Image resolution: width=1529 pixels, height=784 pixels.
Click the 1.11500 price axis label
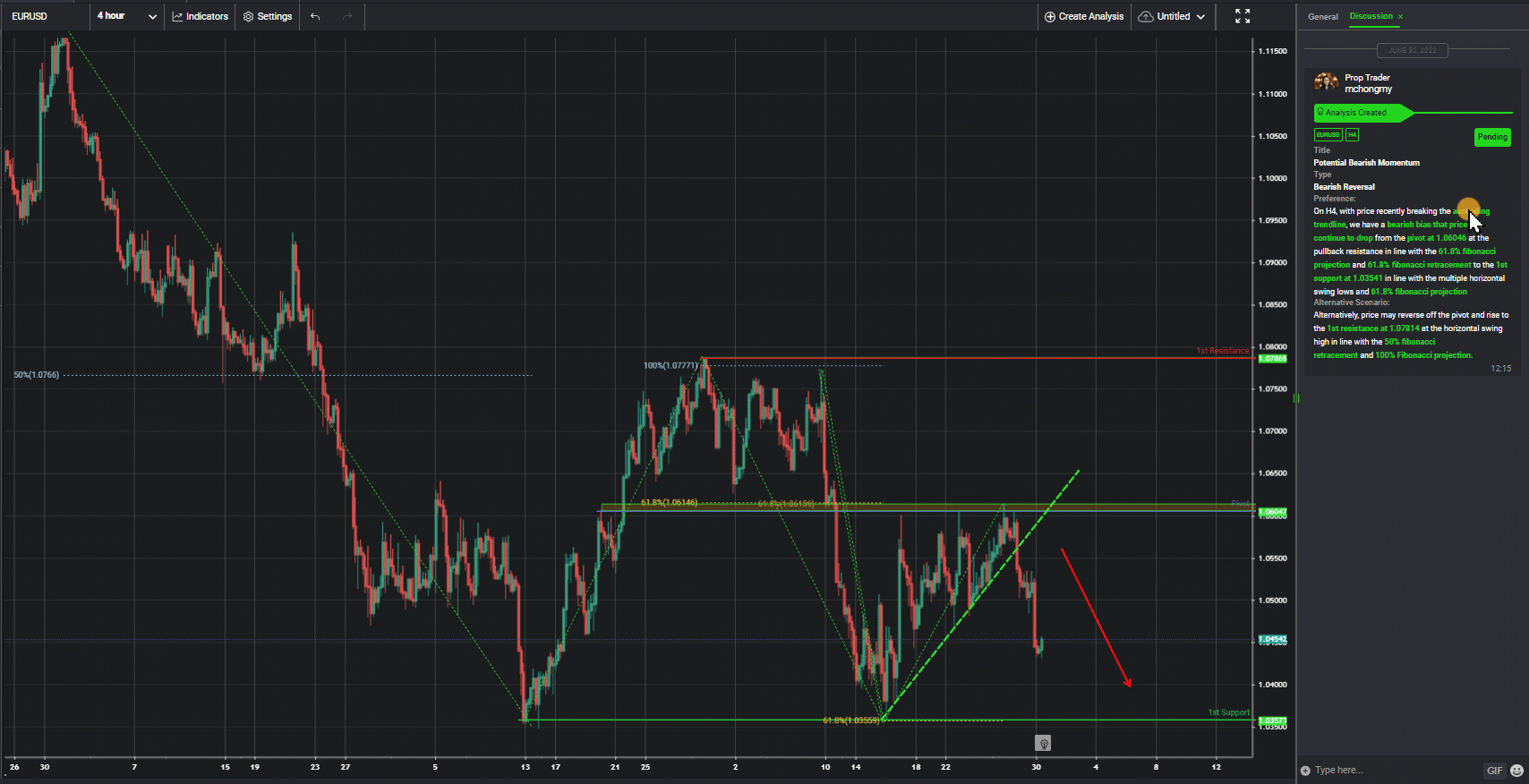coord(1272,51)
